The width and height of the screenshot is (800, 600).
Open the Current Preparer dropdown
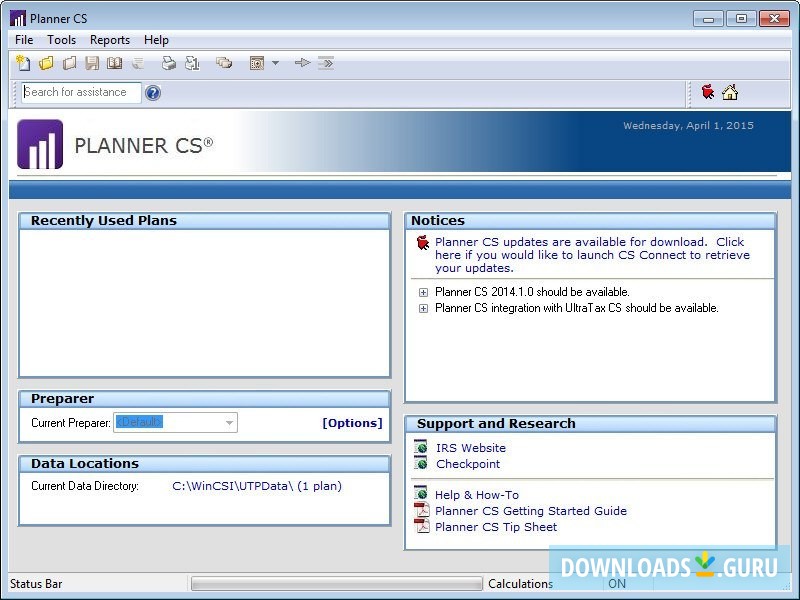(x=229, y=422)
